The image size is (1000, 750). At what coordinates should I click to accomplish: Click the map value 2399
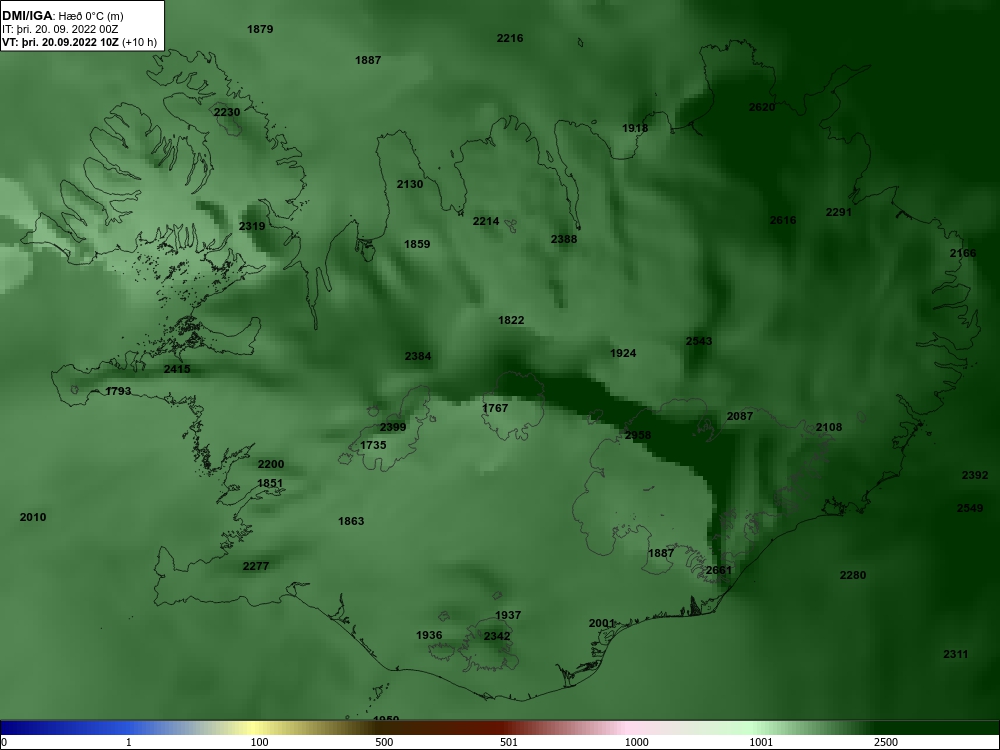click(x=392, y=427)
